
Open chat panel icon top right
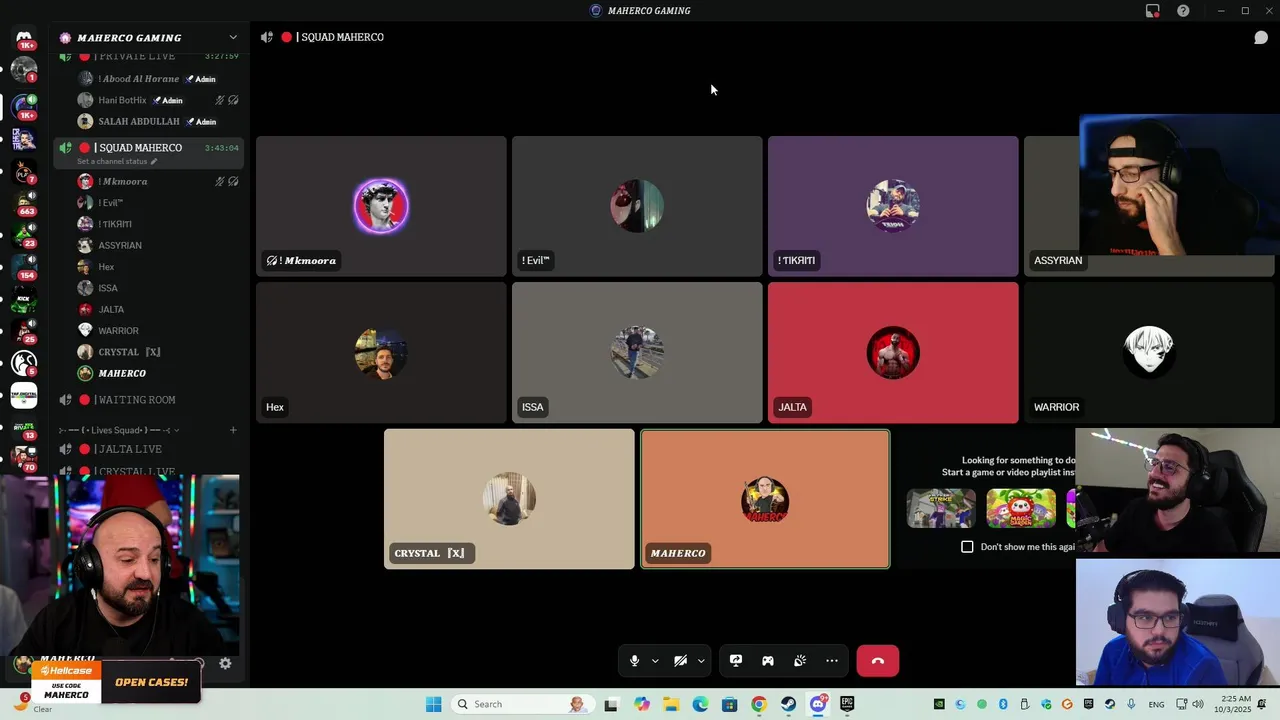point(1261,38)
